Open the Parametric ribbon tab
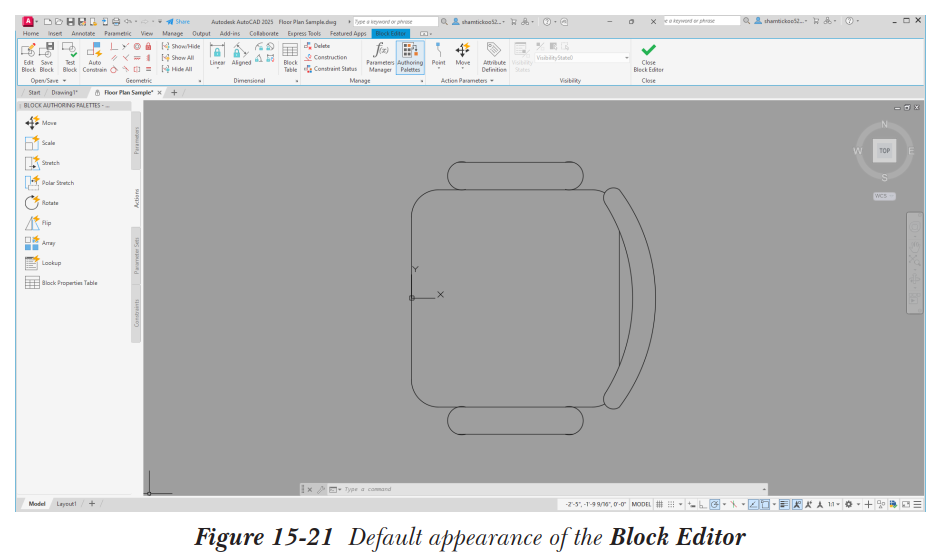The height and width of the screenshot is (557, 937). pos(118,33)
